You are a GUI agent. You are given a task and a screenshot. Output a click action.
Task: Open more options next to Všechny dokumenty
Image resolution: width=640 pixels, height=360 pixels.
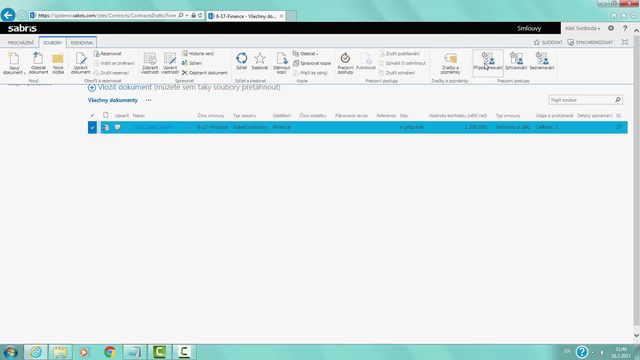point(149,100)
